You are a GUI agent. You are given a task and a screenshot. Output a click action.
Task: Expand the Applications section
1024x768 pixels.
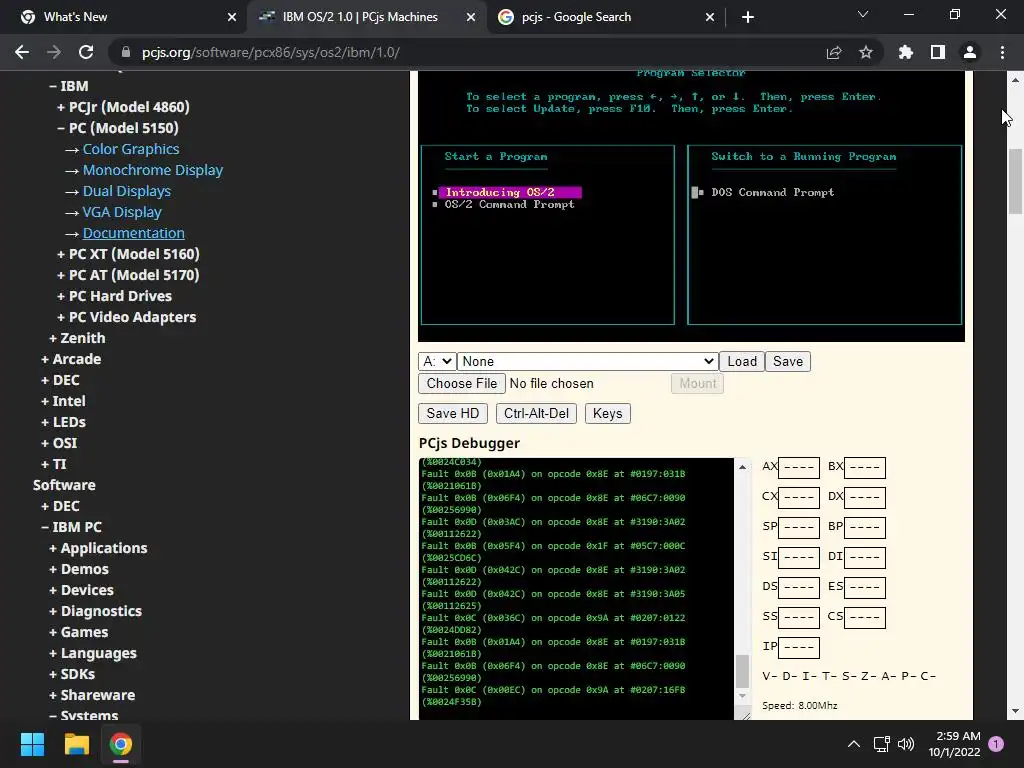(x=98, y=548)
